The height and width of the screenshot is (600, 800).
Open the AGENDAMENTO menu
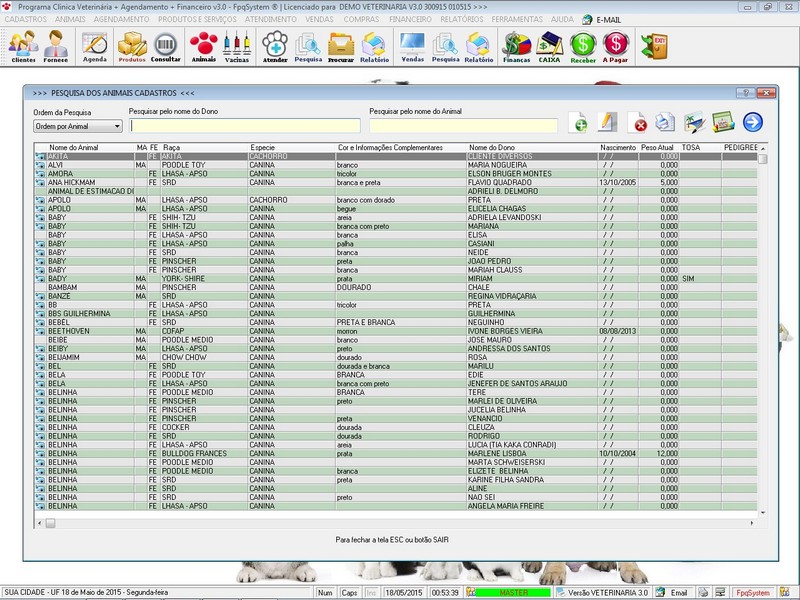coord(121,19)
